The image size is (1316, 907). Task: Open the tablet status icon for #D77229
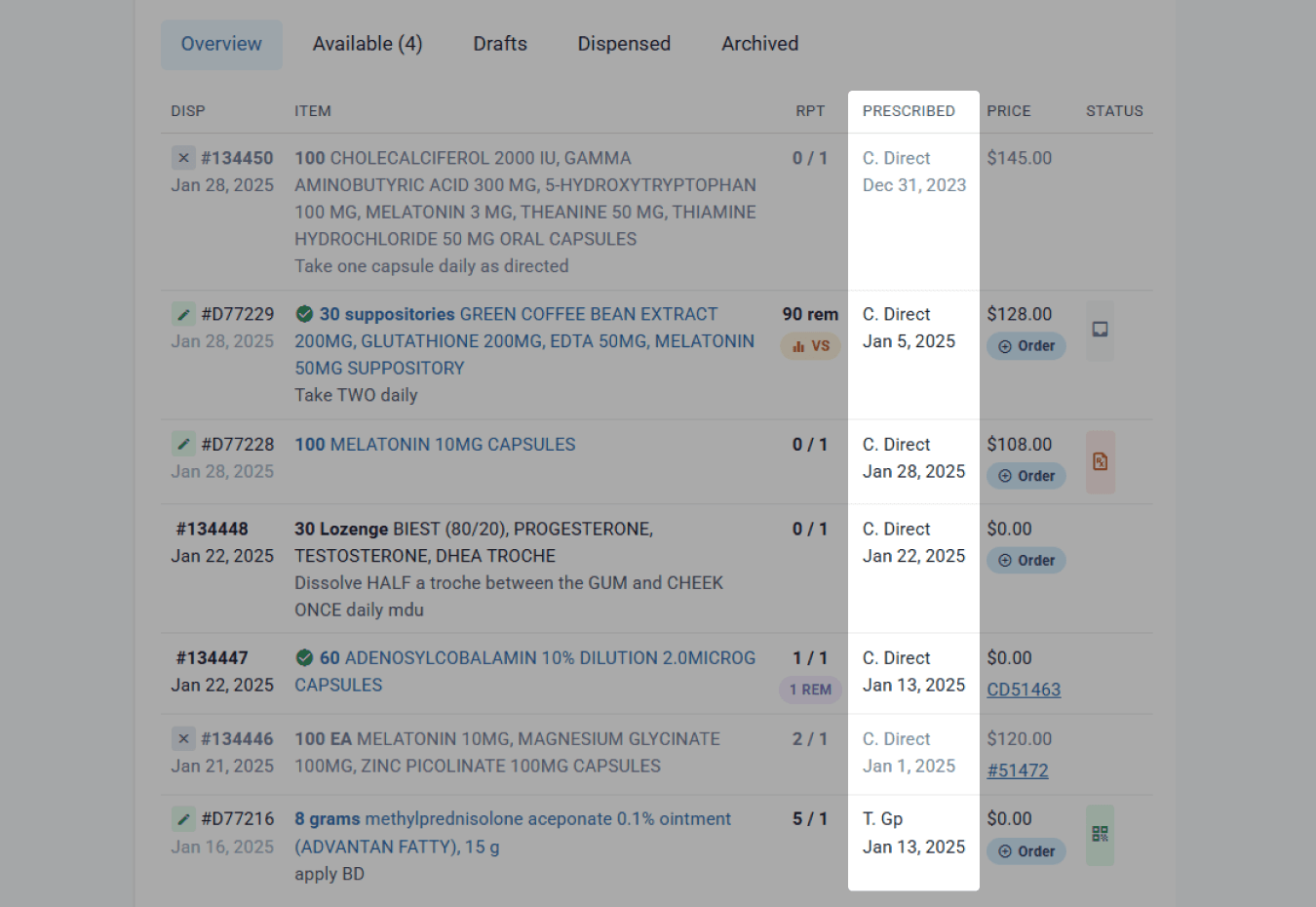[x=1100, y=330]
